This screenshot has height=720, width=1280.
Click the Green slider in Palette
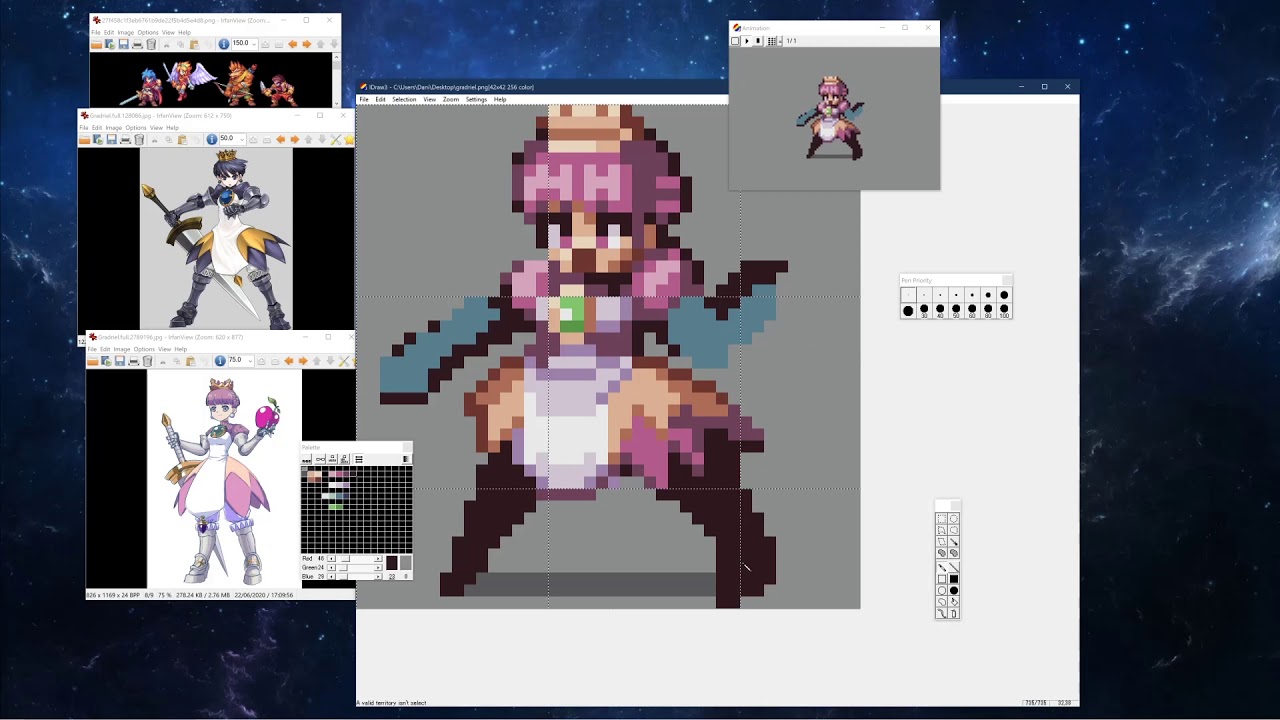coord(355,567)
